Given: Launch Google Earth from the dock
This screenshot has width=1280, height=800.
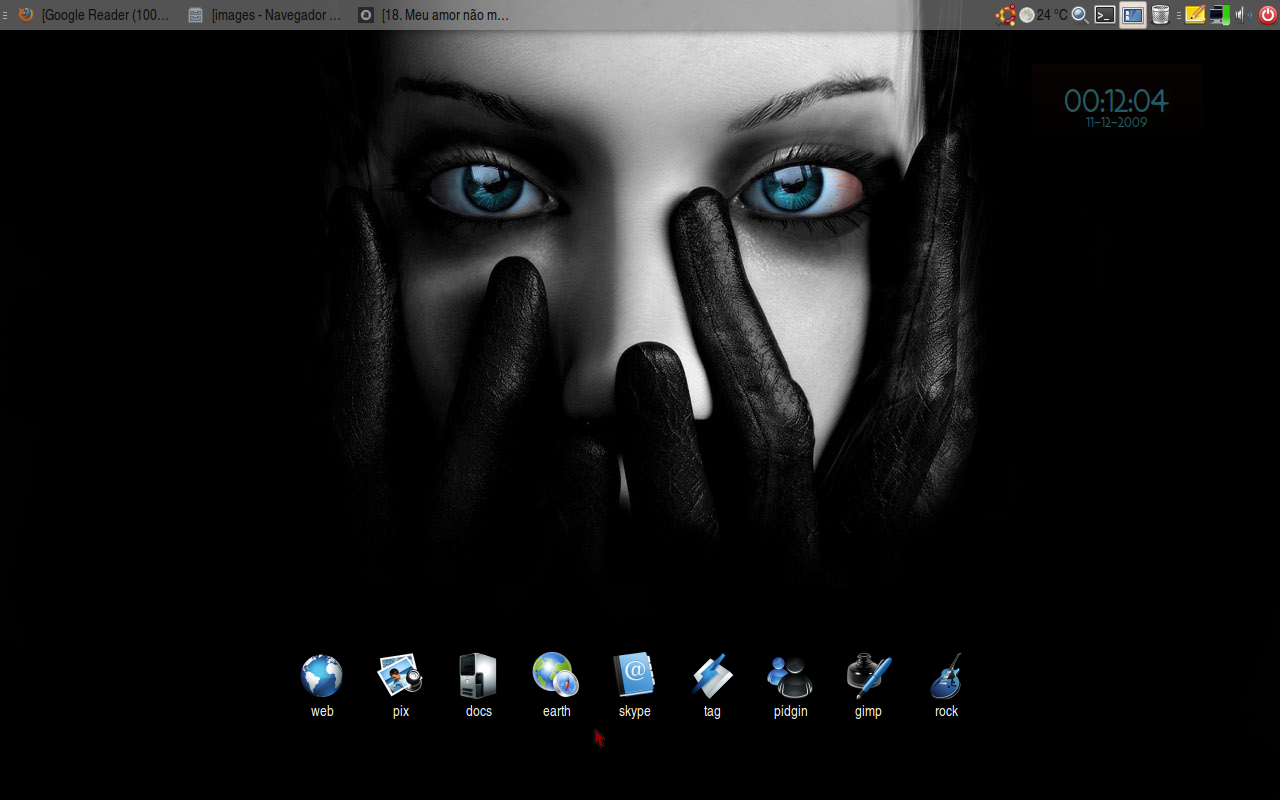Looking at the screenshot, I should pyautogui.click(x=556, y=677).
